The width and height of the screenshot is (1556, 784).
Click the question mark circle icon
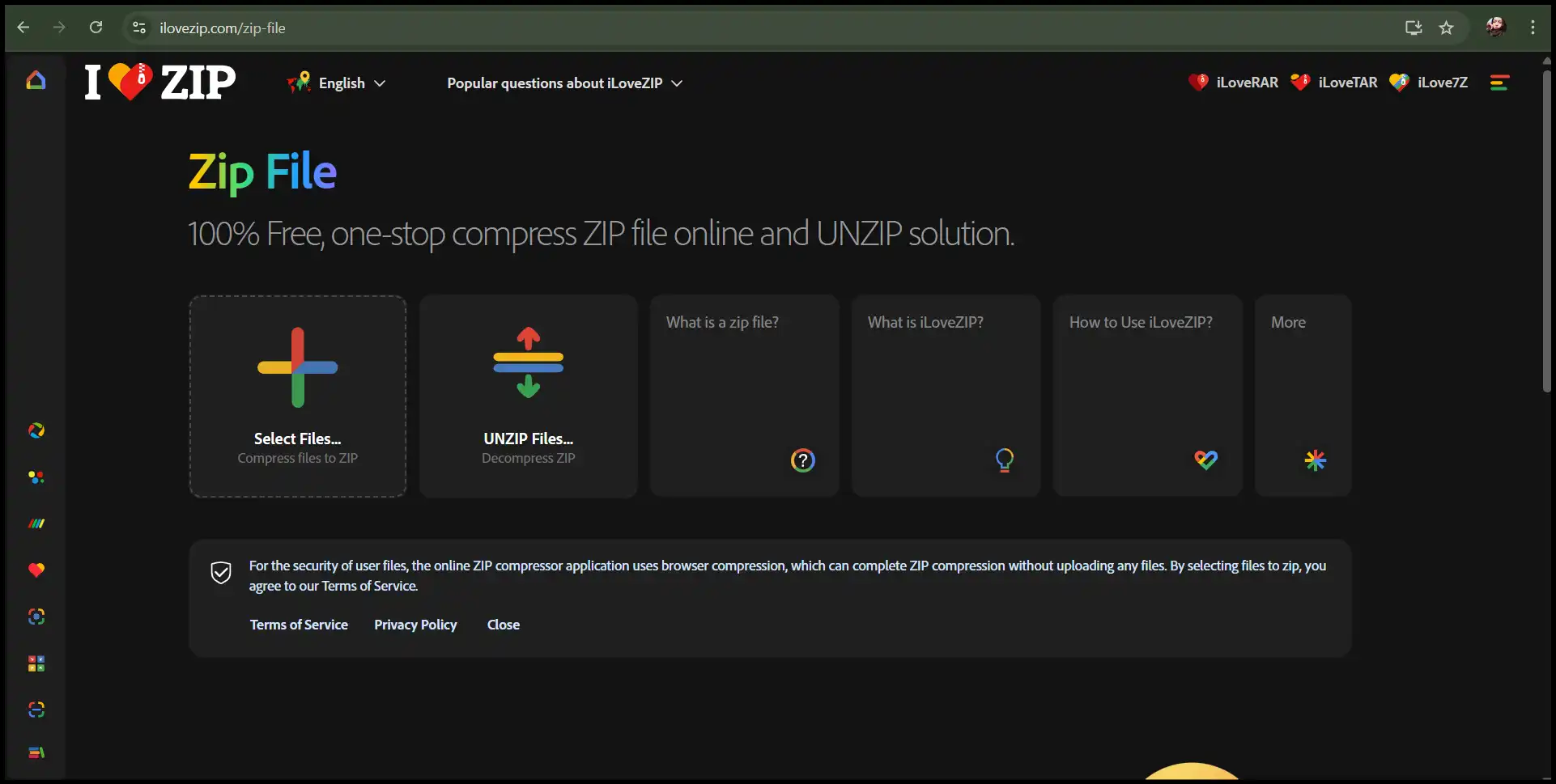[x=802, y=460]
